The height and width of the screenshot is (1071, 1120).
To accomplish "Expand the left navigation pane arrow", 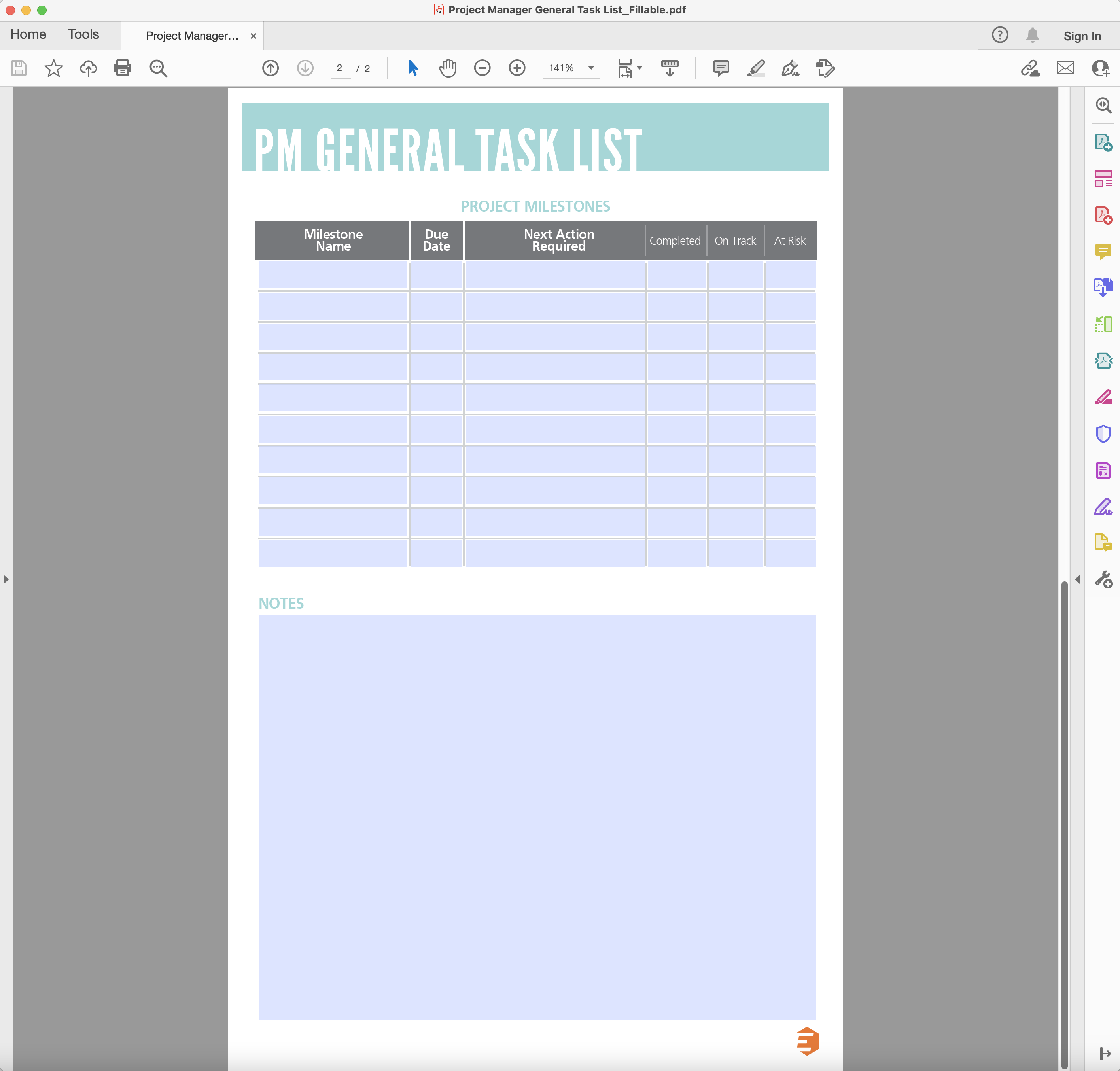I will 6,579.
